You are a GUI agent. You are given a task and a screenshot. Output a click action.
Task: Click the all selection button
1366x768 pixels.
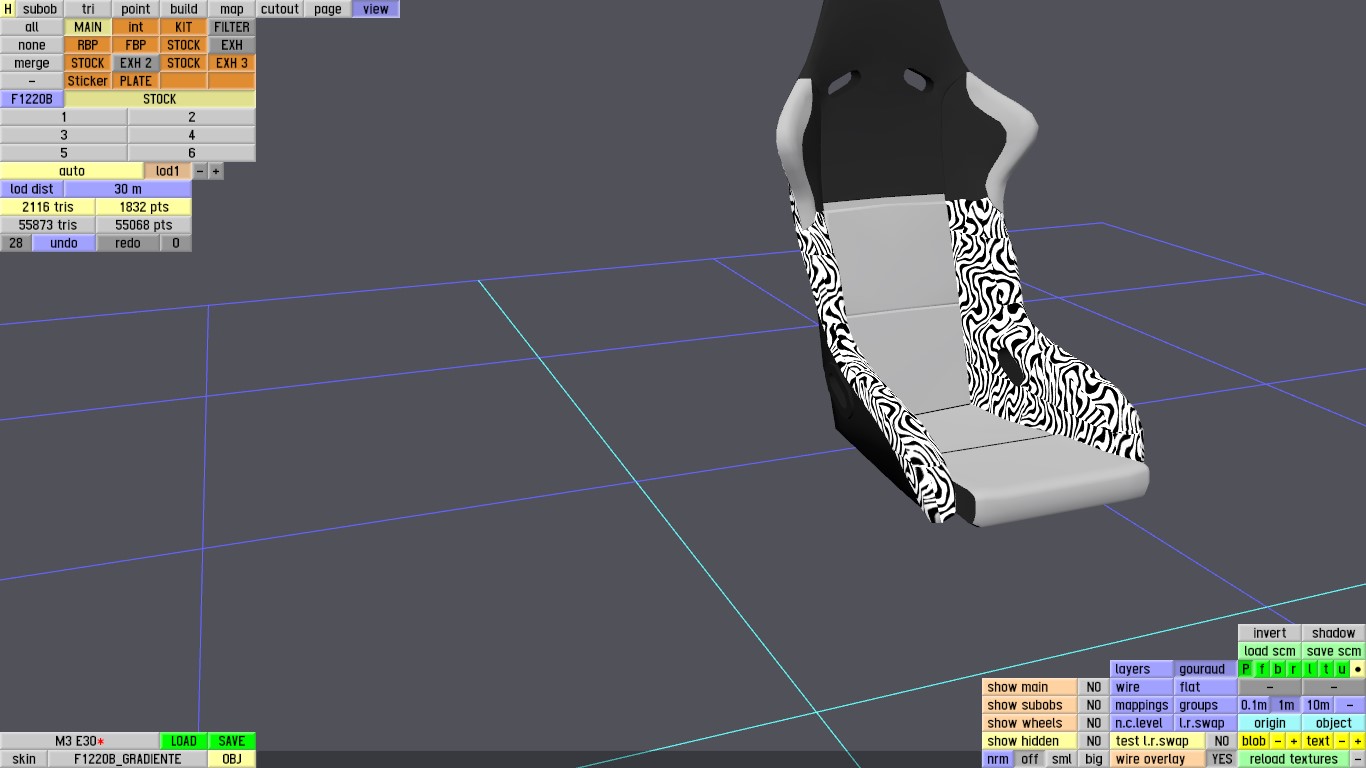point(32,27)
